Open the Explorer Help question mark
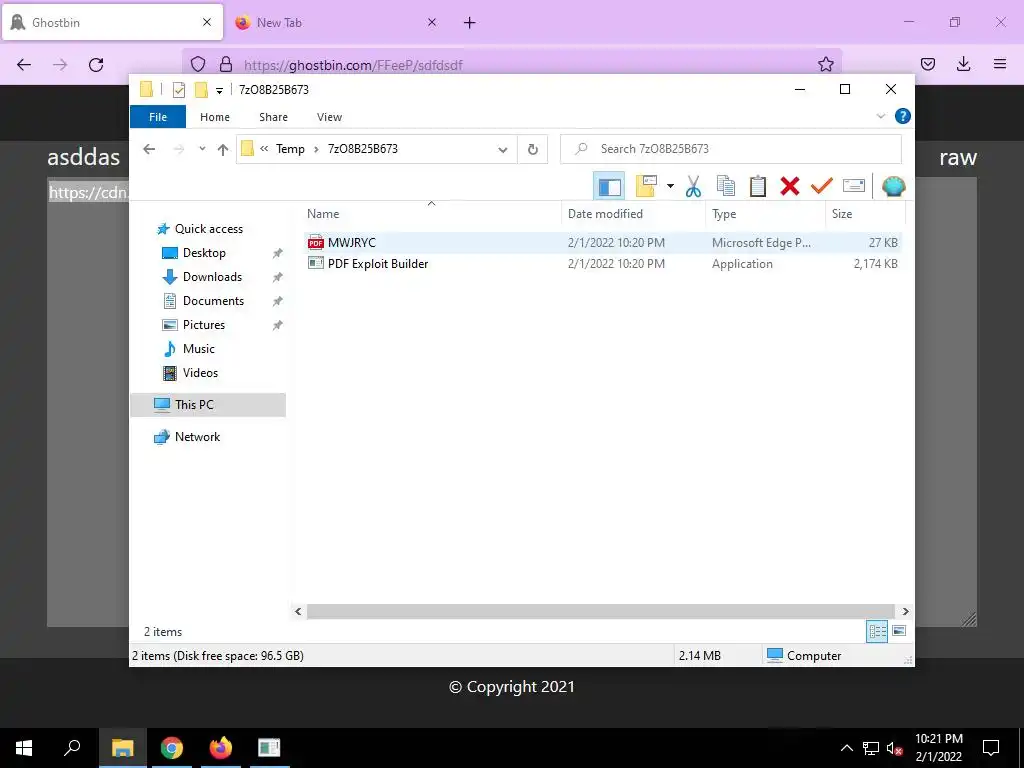The width and height of the screenshot is (1024, 768). tap(903, 116)
